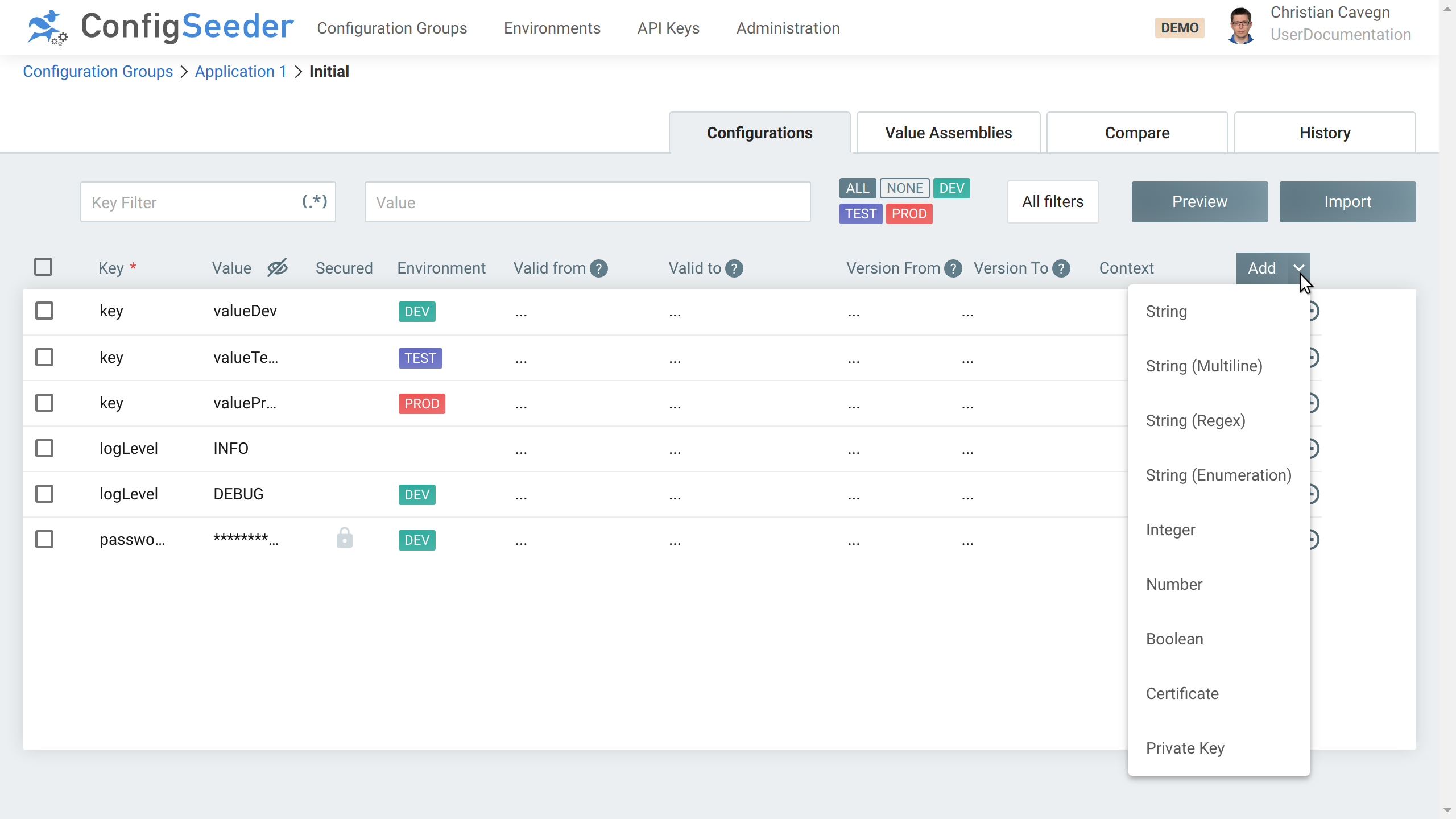
Task: Click inside the Value search field
Action: pyautogui.click(x=587, y=202)
